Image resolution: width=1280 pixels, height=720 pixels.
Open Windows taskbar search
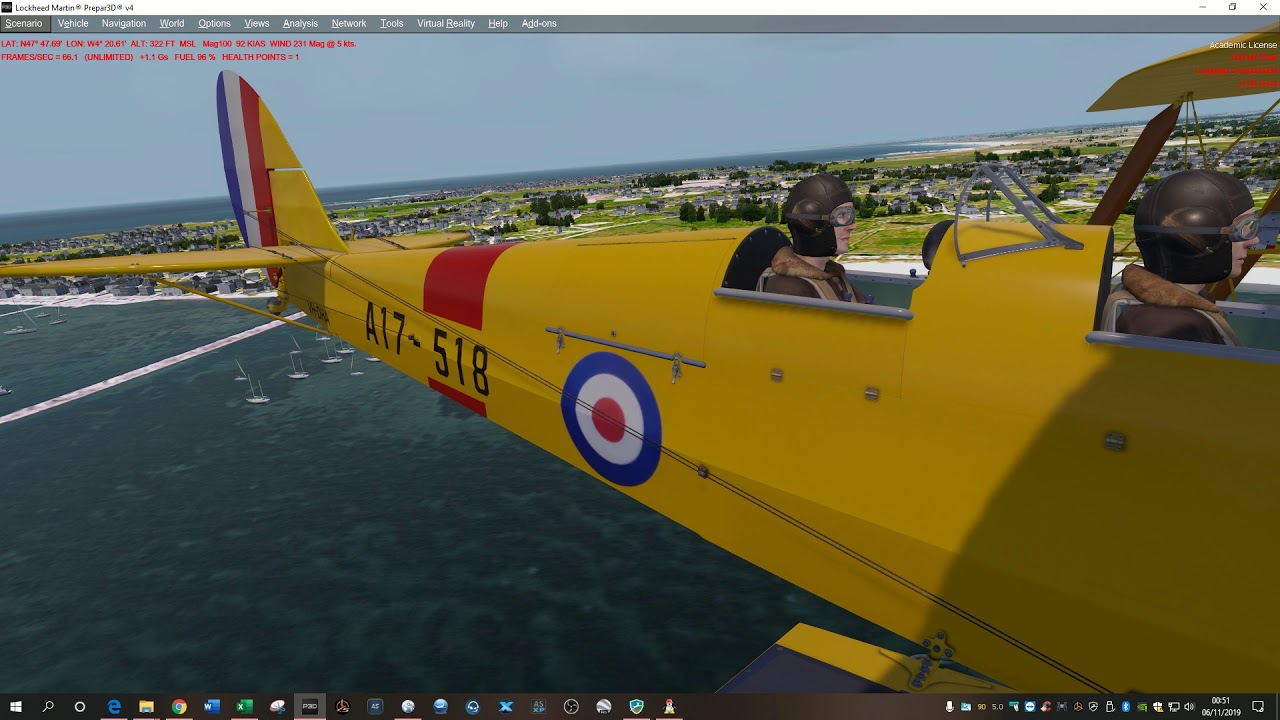[48, 707]
